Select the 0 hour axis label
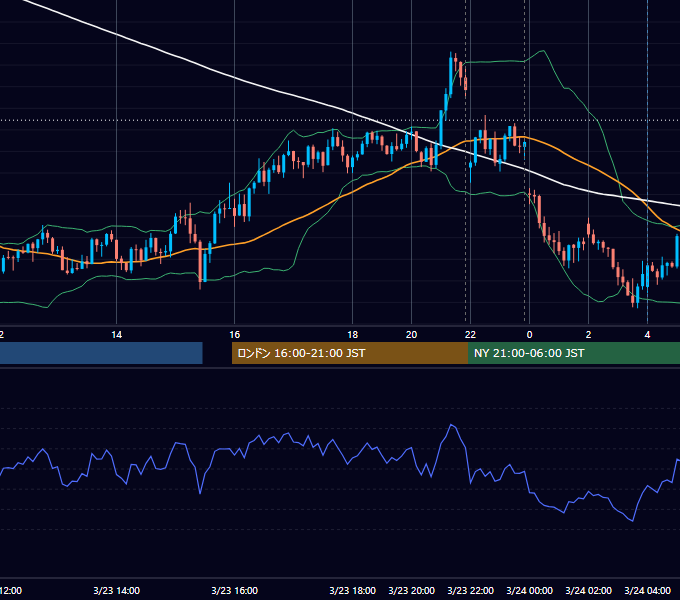Viewport: 680px width, 600px height. point(529,335)
